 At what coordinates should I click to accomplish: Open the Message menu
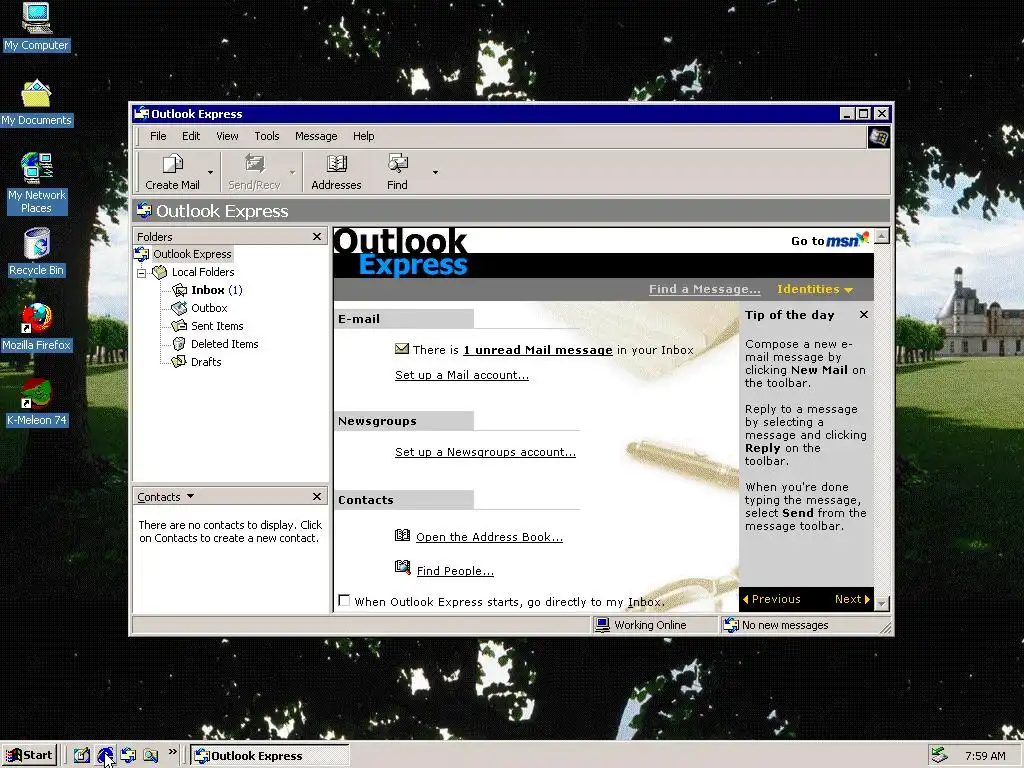[x=316, y=136]
